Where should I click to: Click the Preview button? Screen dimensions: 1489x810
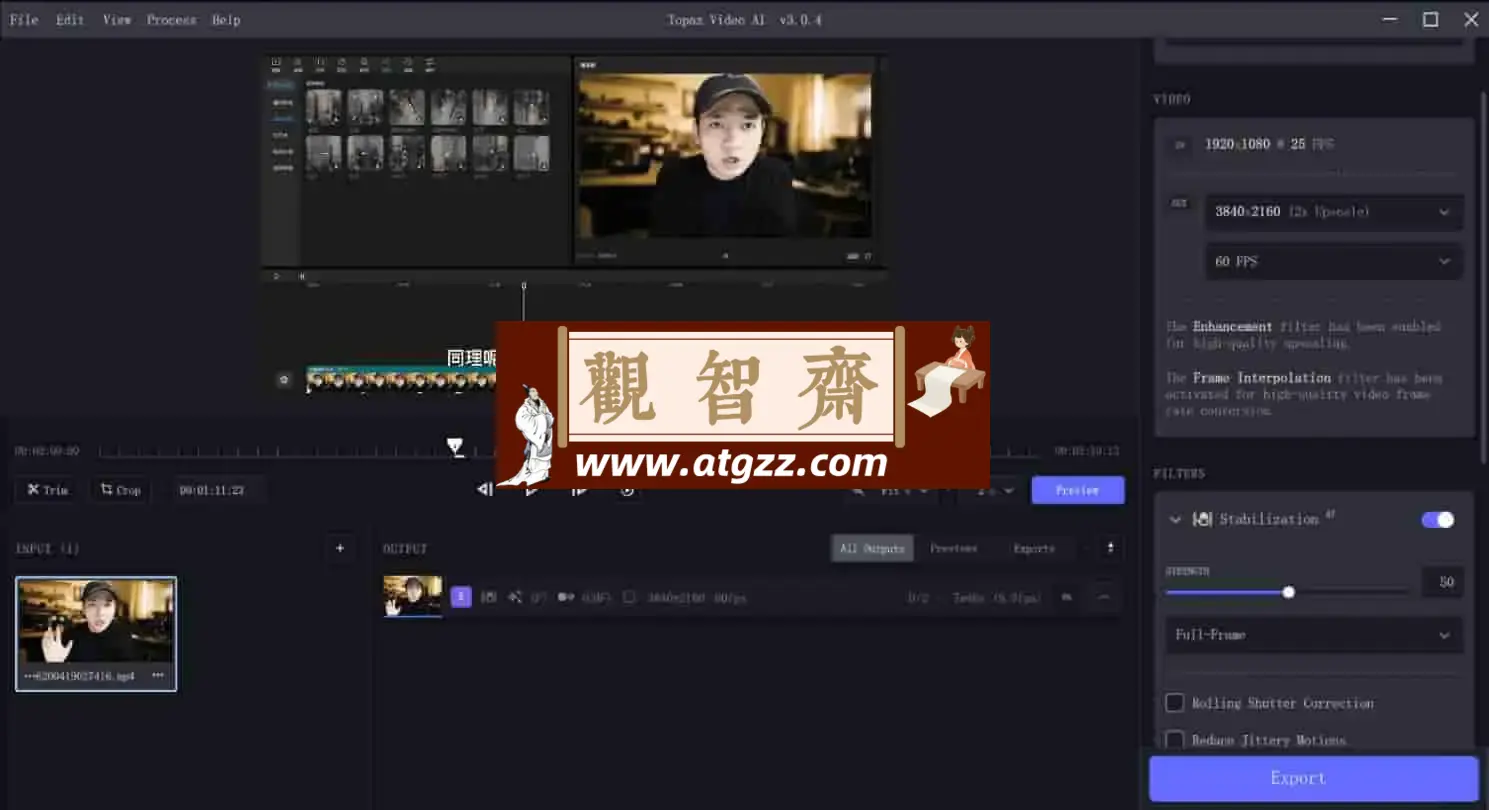point(1077,490)
